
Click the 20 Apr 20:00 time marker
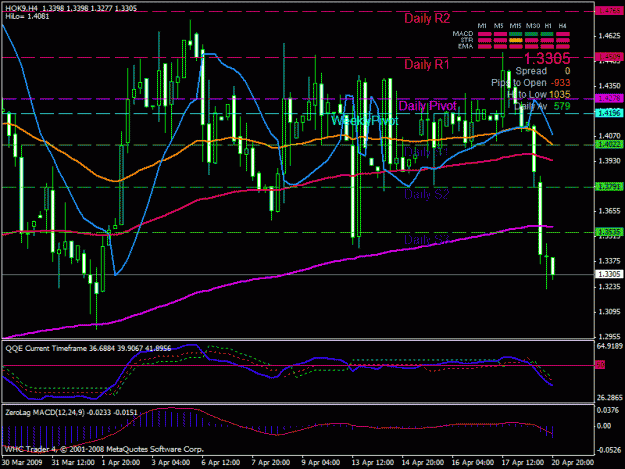coord(573,462)
